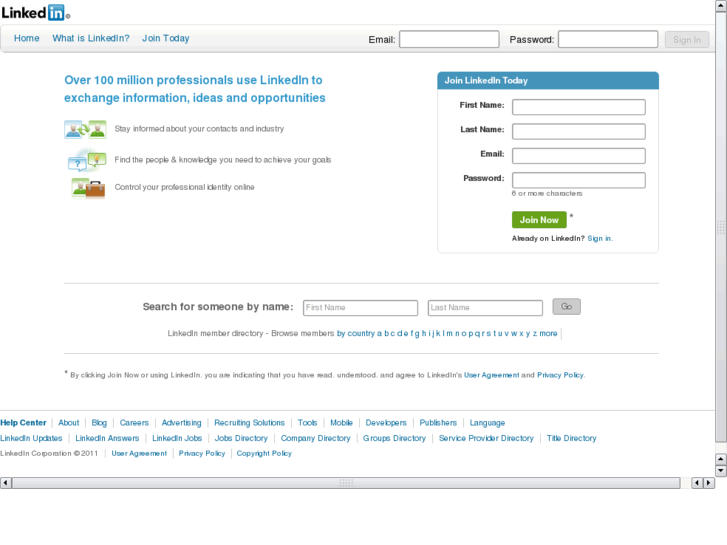Open directory letter 'z' link
727x545 pixels.
pos(535,333)
